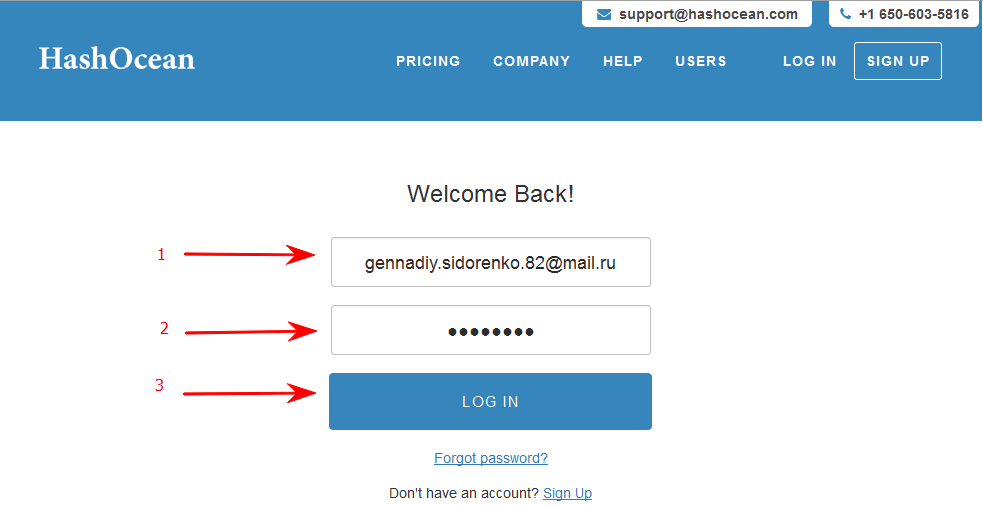
Task: Click the HashOcean logo
Action: [x=117, y=58]
